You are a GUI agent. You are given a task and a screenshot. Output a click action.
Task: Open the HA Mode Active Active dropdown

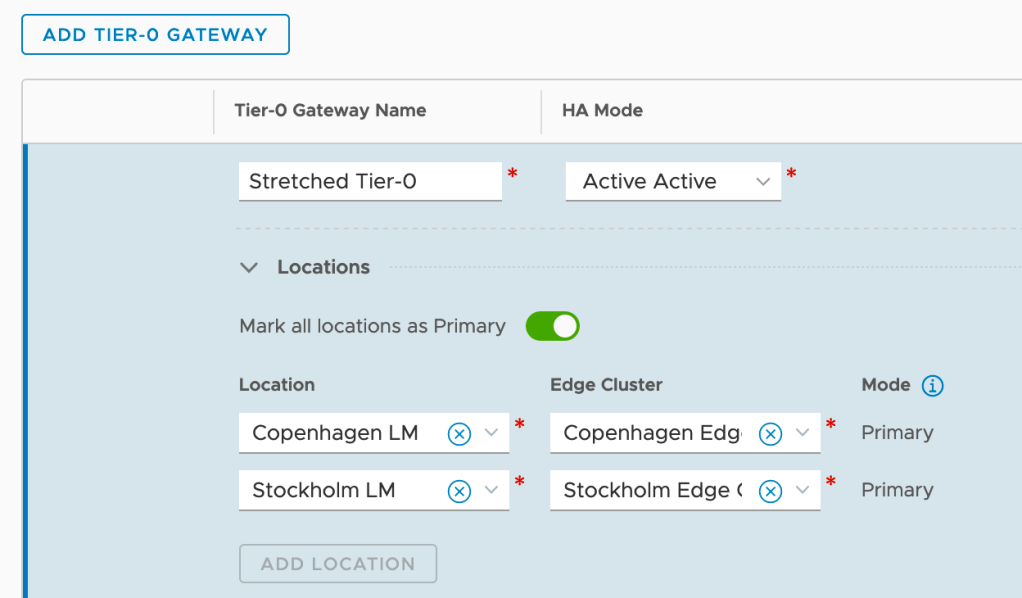pos(763,181)
